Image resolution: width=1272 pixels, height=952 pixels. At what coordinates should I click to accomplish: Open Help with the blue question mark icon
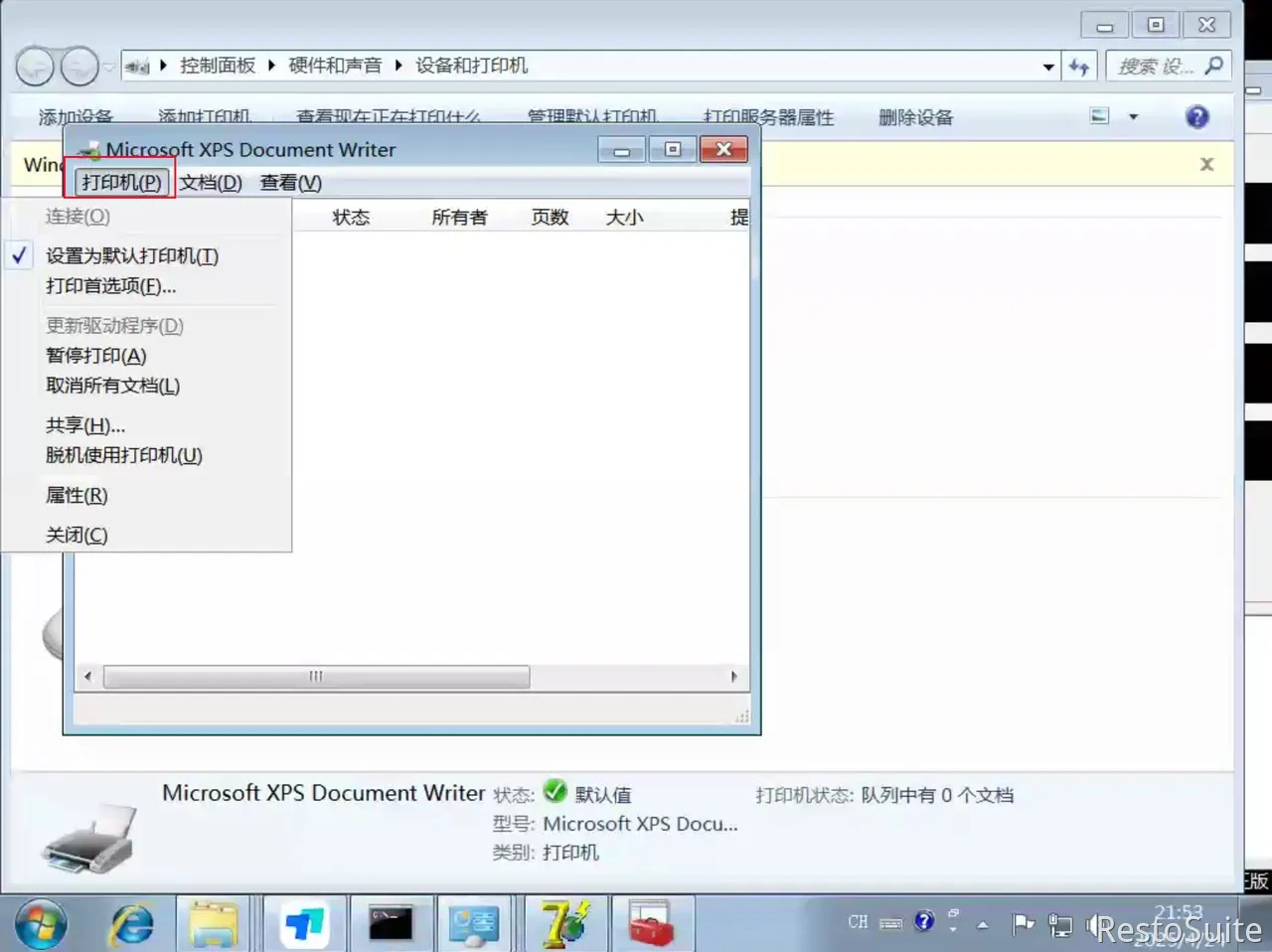click(1197, 117)
